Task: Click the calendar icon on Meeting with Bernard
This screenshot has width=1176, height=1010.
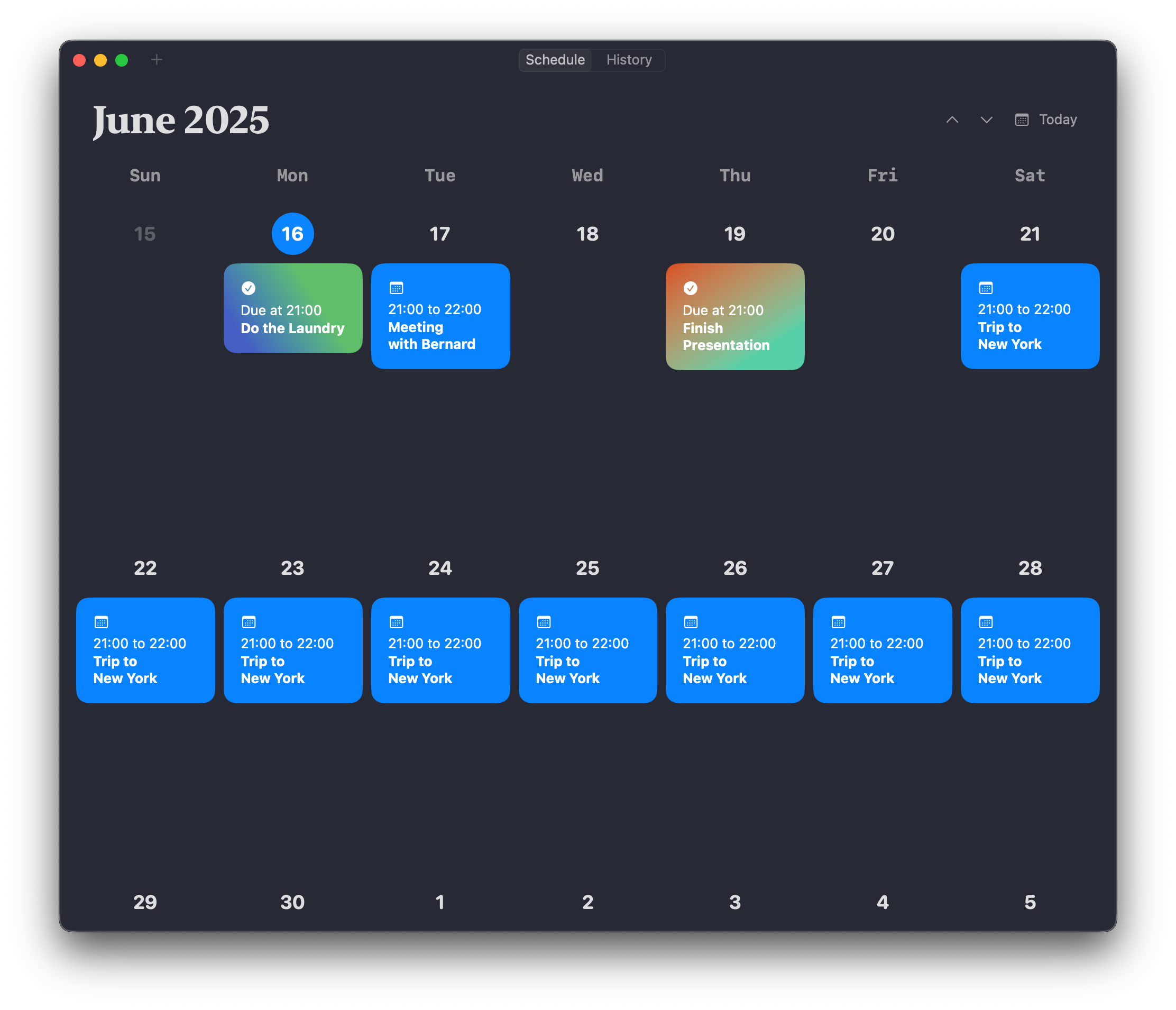Action: (396, 288)
